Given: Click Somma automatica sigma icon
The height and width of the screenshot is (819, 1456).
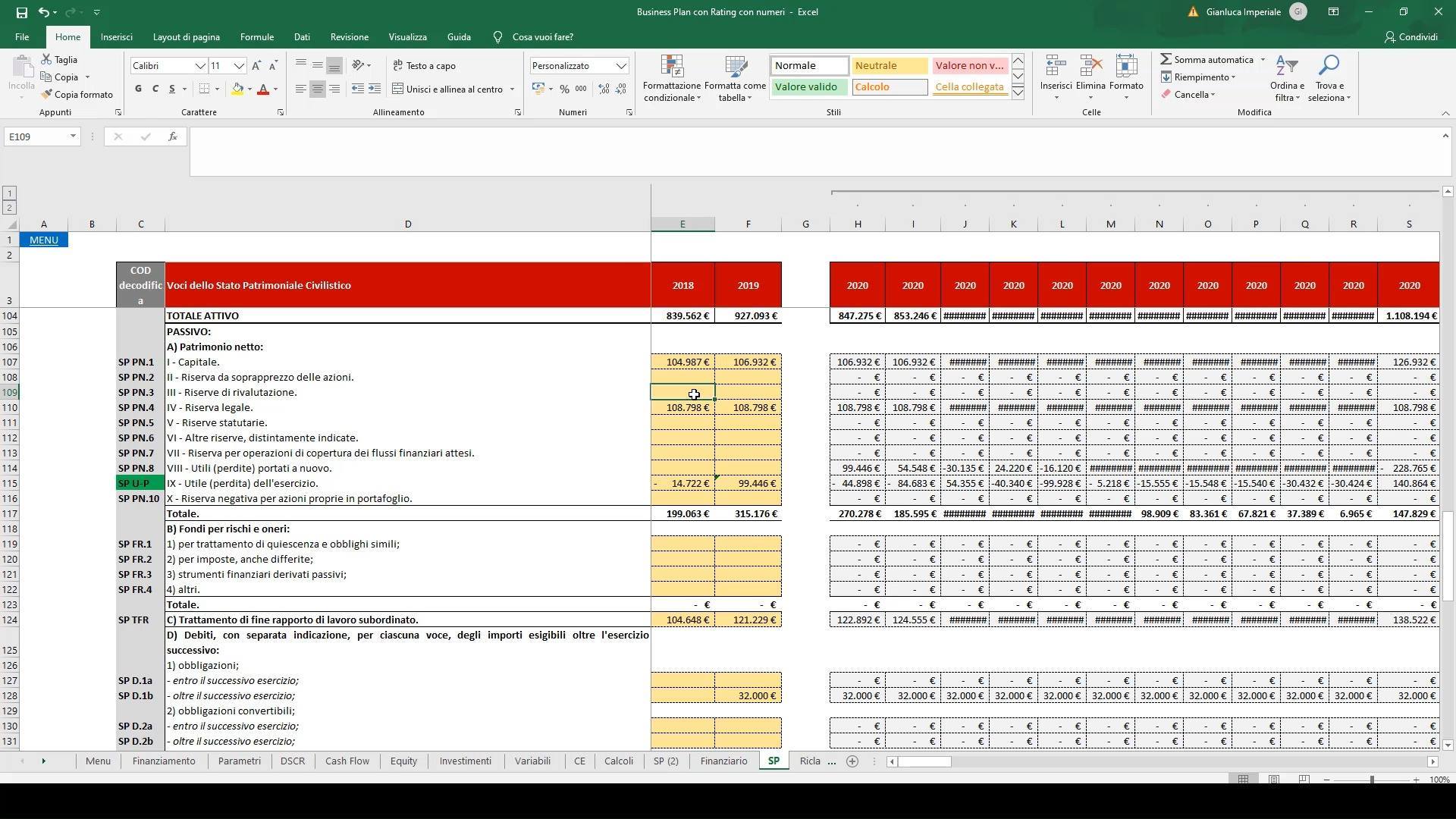Looking at the screenshot, I should pos(1166,59).
